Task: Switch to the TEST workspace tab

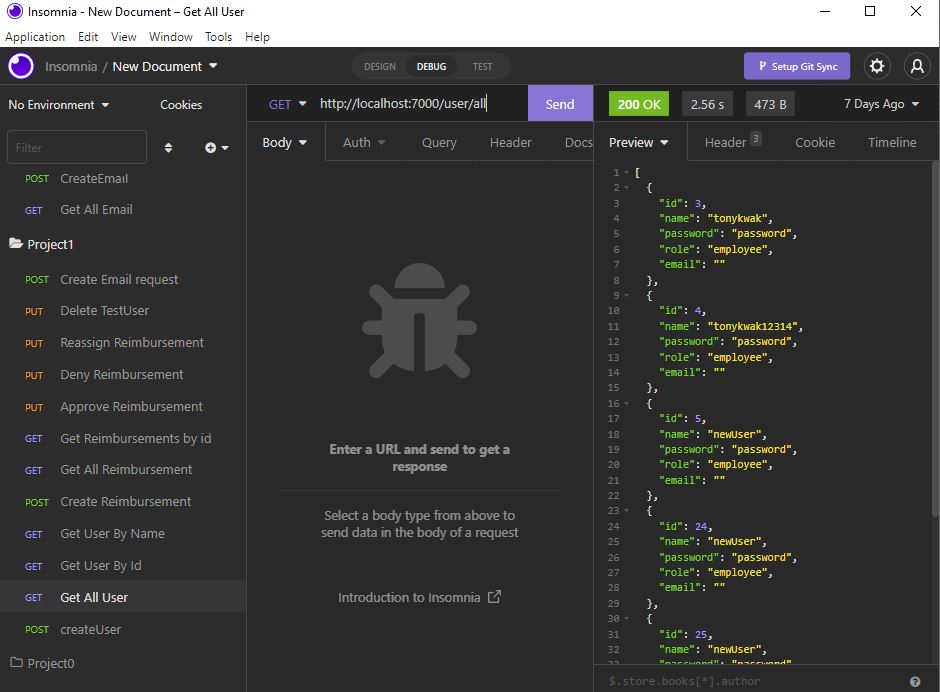Action: click(x=483, y=66)
